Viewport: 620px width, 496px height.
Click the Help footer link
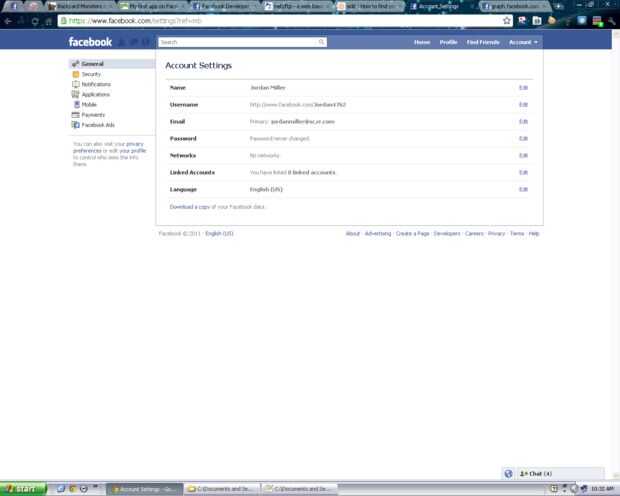(534, 234)
